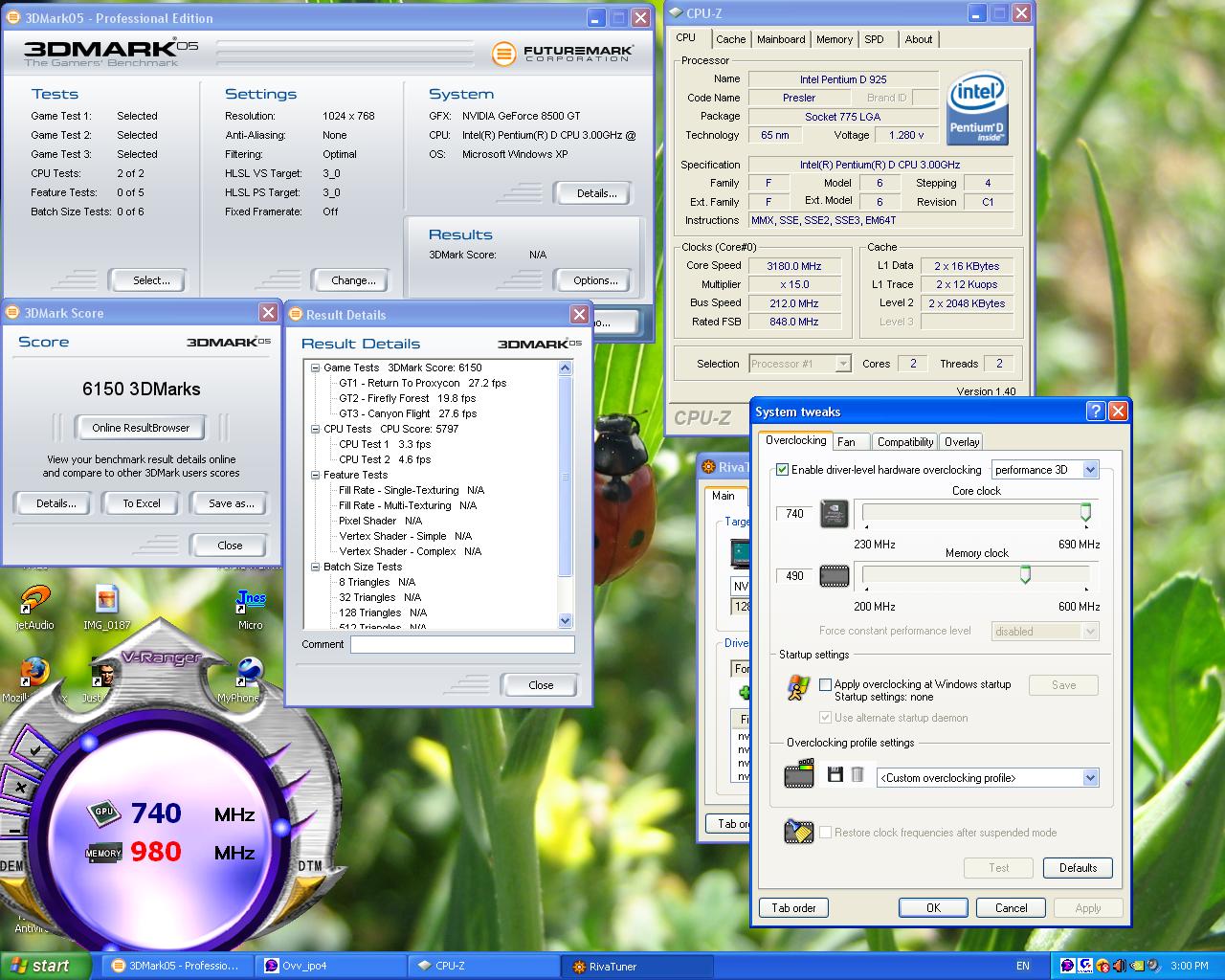Click the core clock value field 740

[x=794, y=514]
